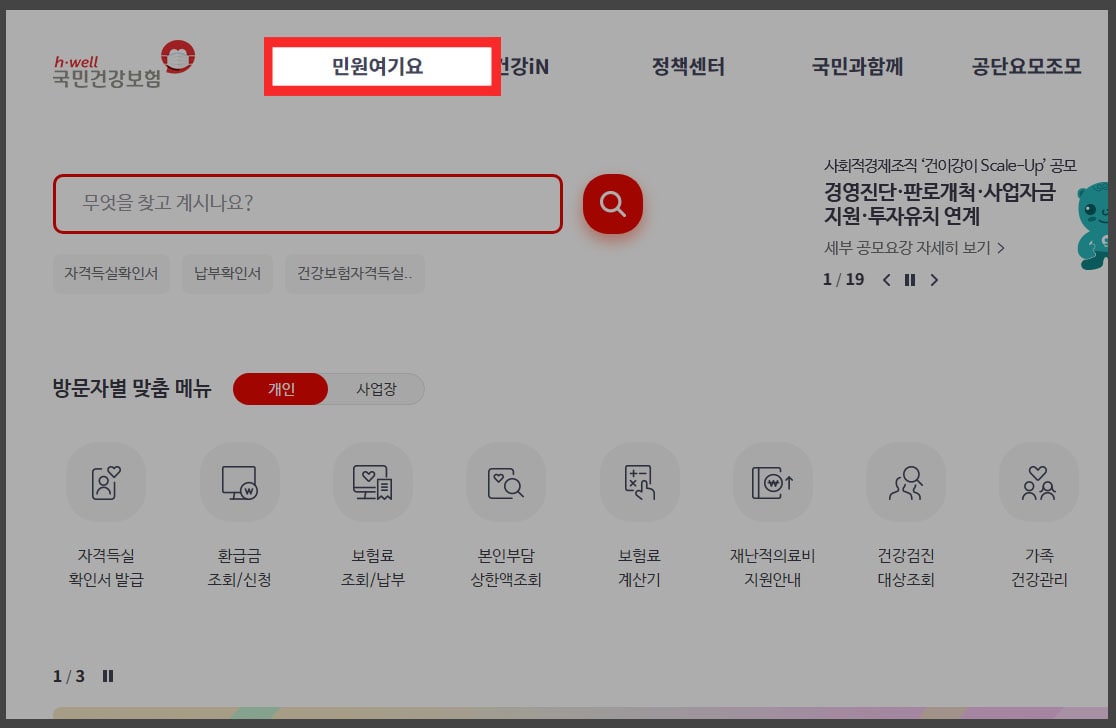Focus the 무엇을 찾고 계시나요 search field
1116x728 pixels.
pos(307,204)
